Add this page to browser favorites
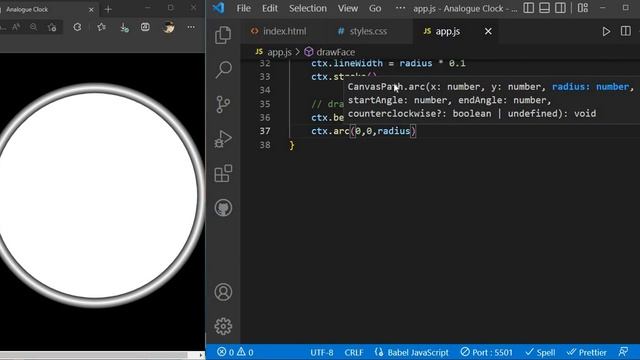 click(x=52, y=27)
